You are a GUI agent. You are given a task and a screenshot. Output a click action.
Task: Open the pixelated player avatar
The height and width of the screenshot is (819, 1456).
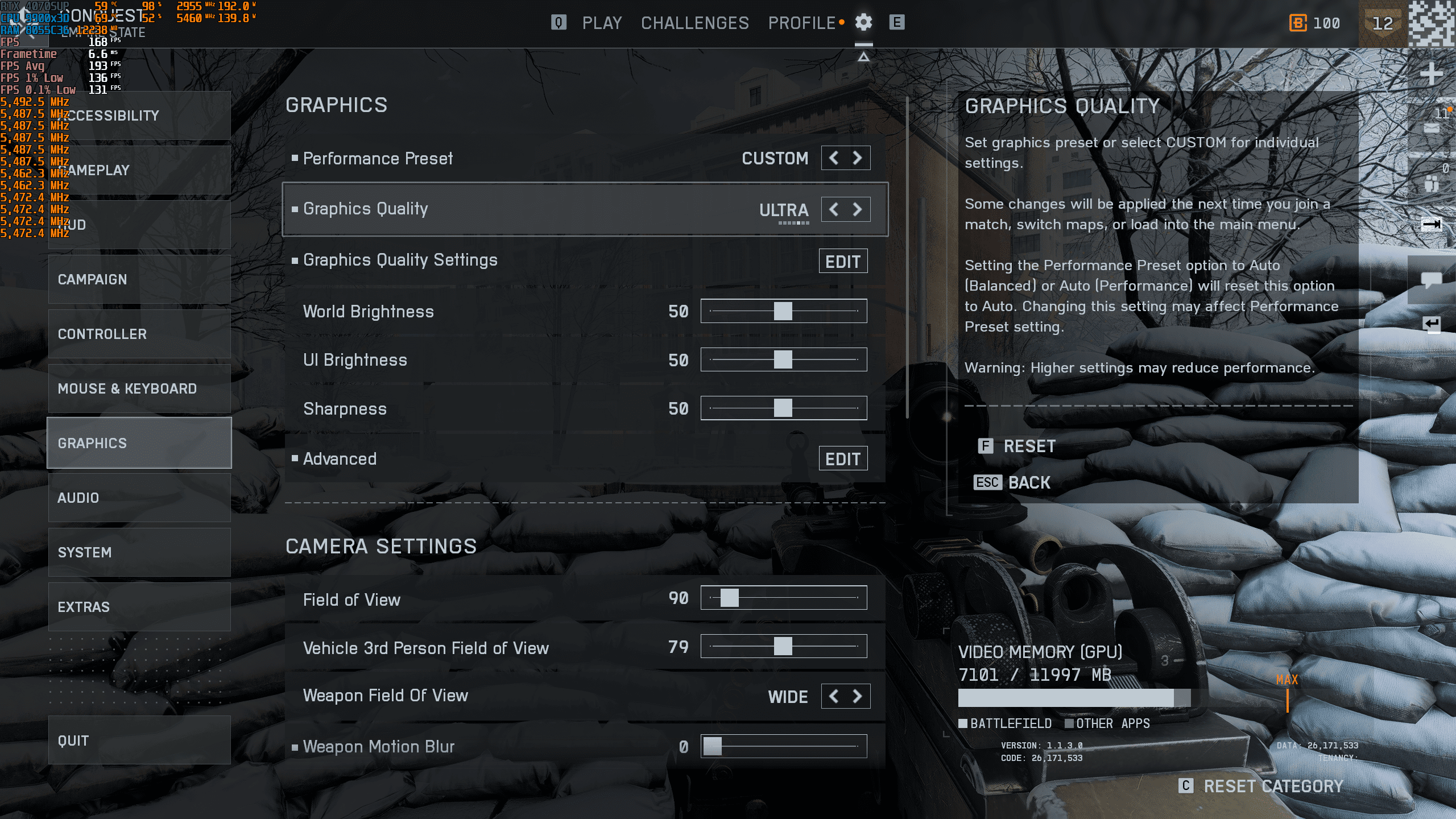tap(1431, 24)
